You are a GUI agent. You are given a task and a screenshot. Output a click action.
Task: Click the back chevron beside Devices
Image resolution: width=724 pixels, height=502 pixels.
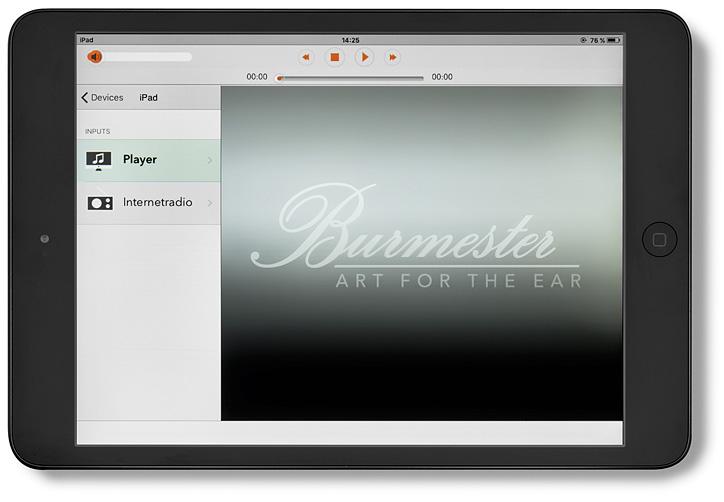[84, 97]
